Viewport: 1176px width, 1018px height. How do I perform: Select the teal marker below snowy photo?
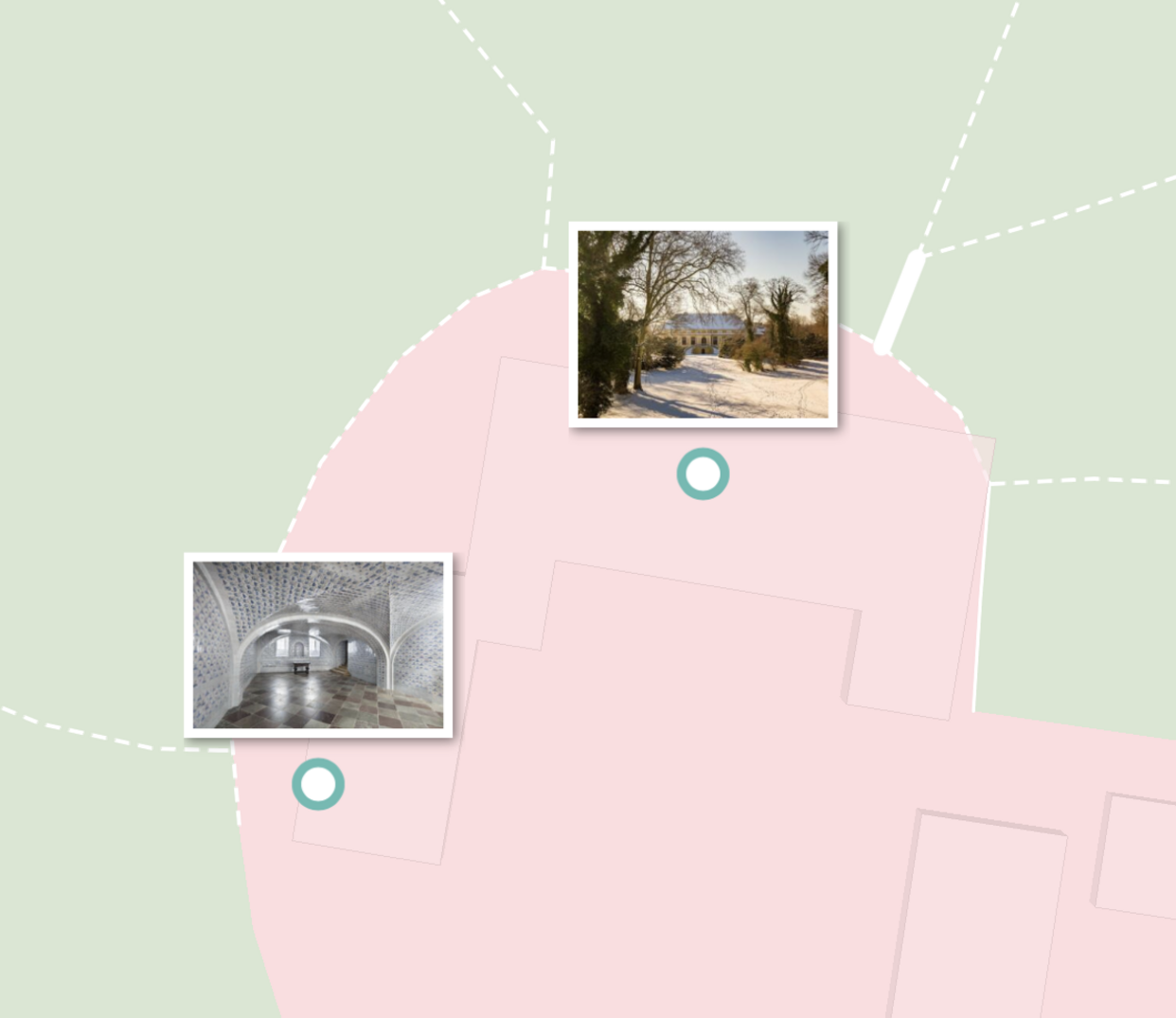(703, 473)
